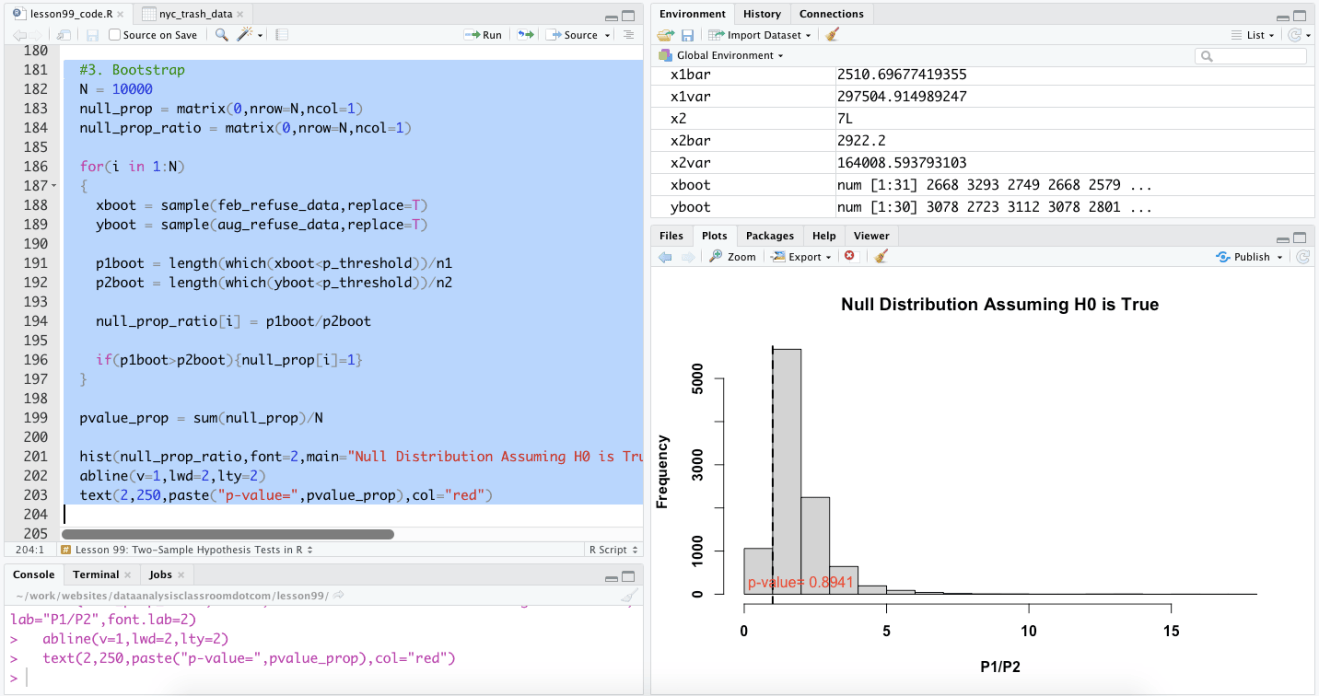Click the Environment search field

coord(1250,56)
